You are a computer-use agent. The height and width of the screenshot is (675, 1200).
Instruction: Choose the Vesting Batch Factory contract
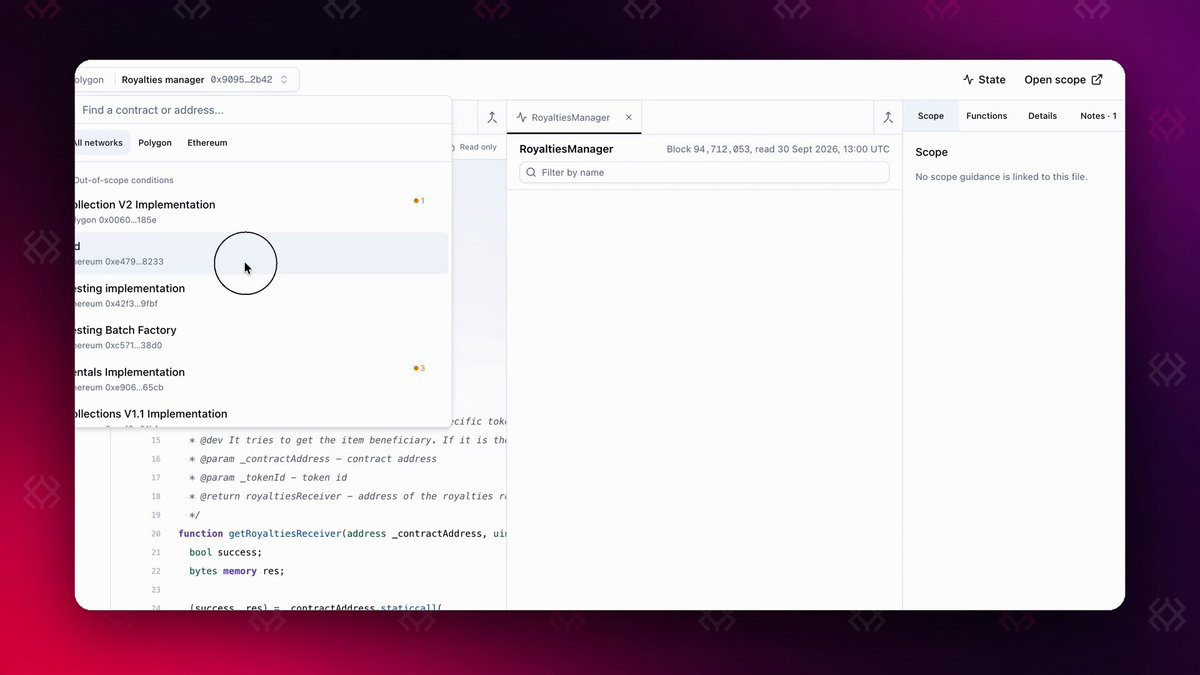262,337
